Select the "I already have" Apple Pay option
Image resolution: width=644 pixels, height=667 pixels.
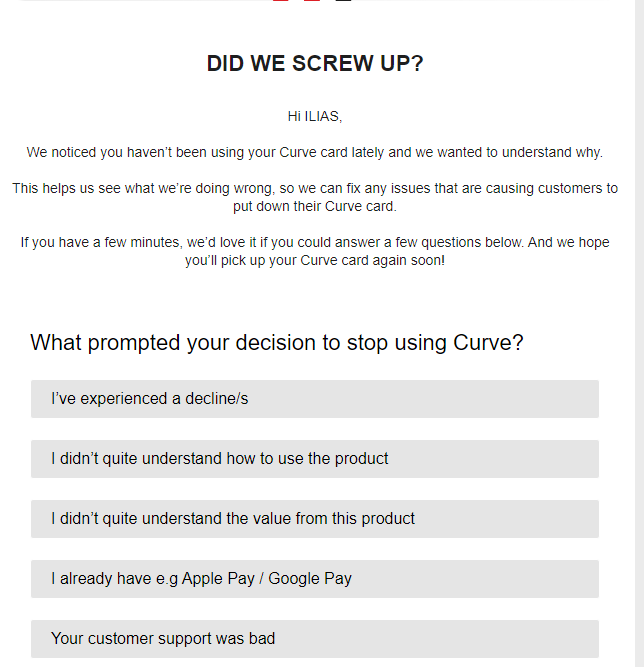pos(315,579)
